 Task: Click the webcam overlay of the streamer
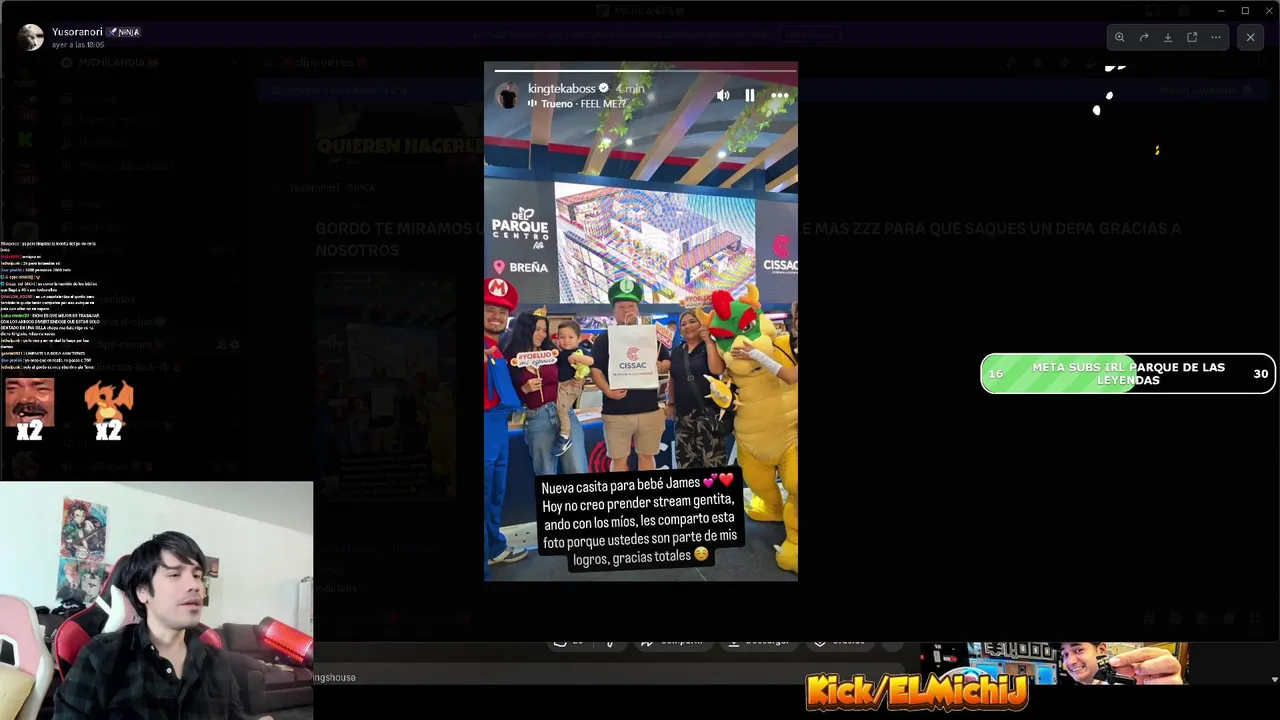(156, 600)
